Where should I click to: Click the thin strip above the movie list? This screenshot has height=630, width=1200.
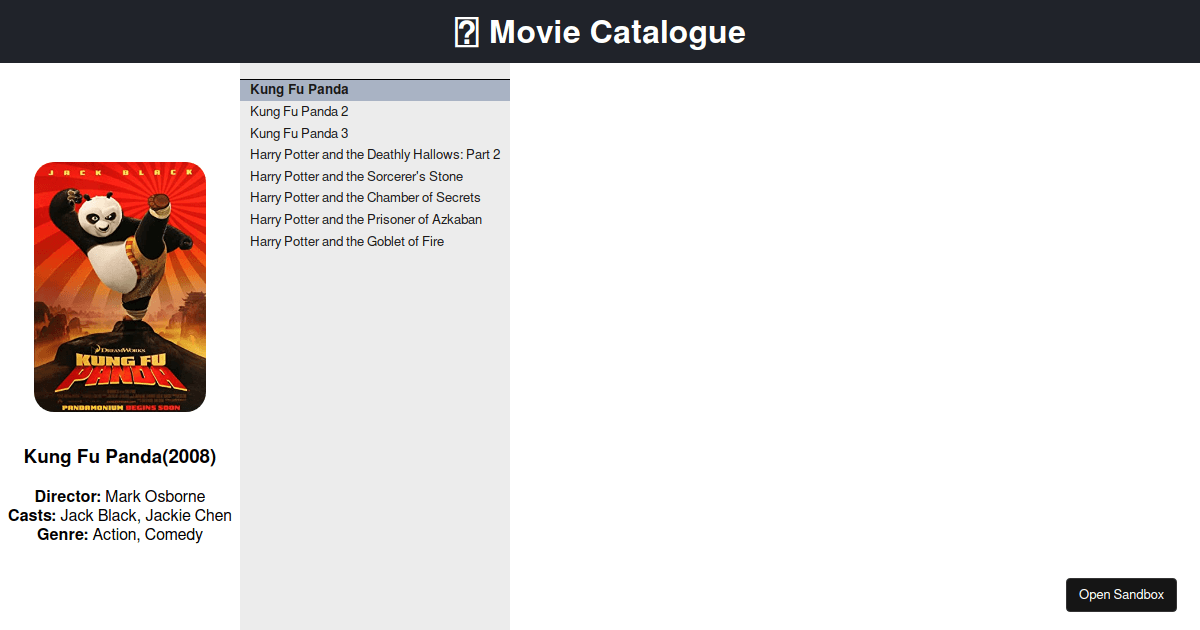(x=375, y=71)
